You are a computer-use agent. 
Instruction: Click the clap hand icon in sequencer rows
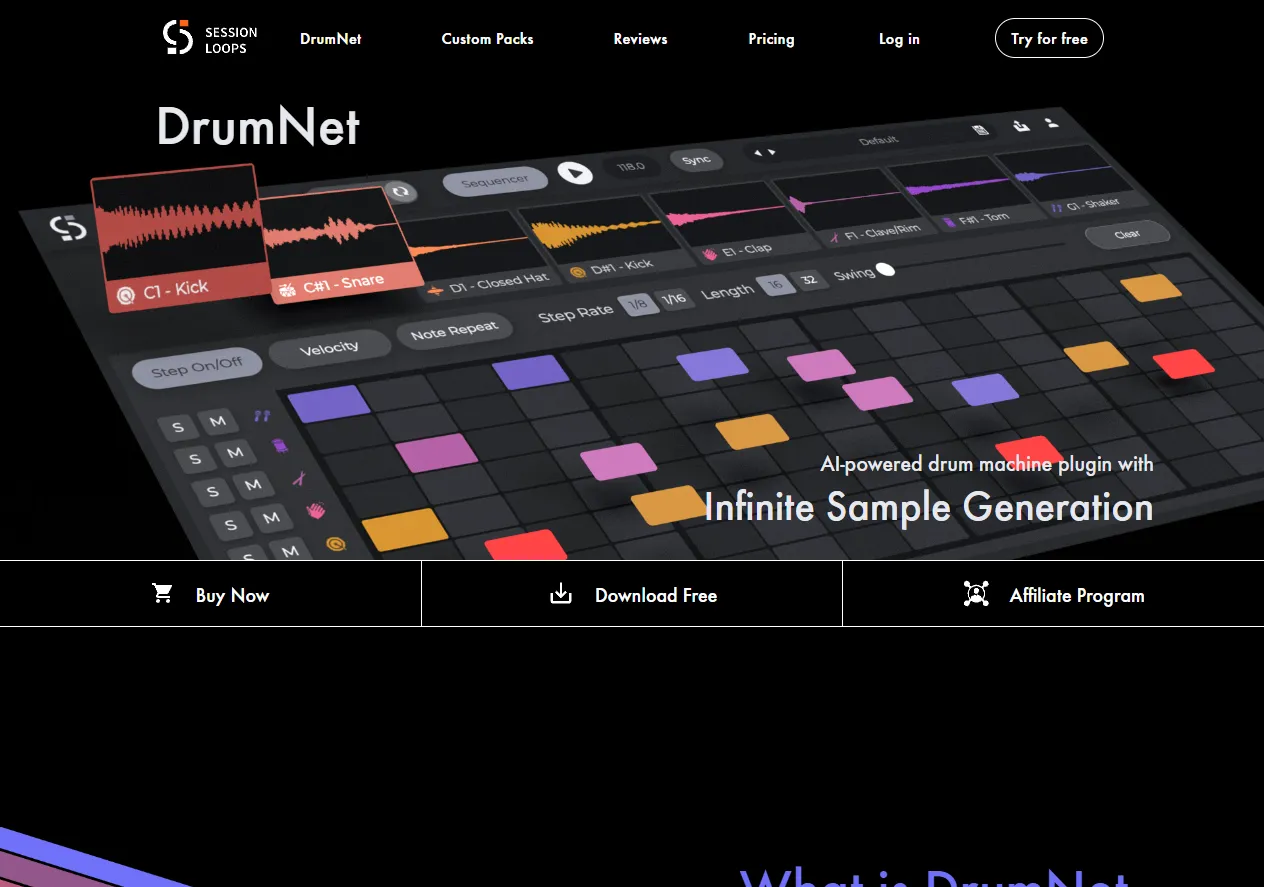(x=316, y=510)
